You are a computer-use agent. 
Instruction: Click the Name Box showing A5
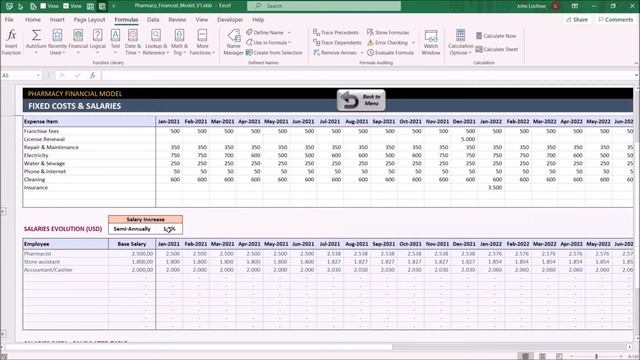coord(18,76)
